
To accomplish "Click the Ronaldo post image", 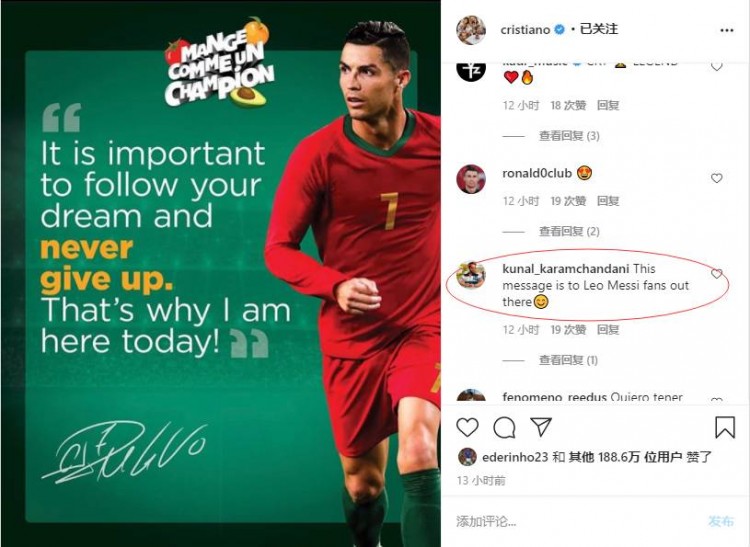I will click(221, 274).
